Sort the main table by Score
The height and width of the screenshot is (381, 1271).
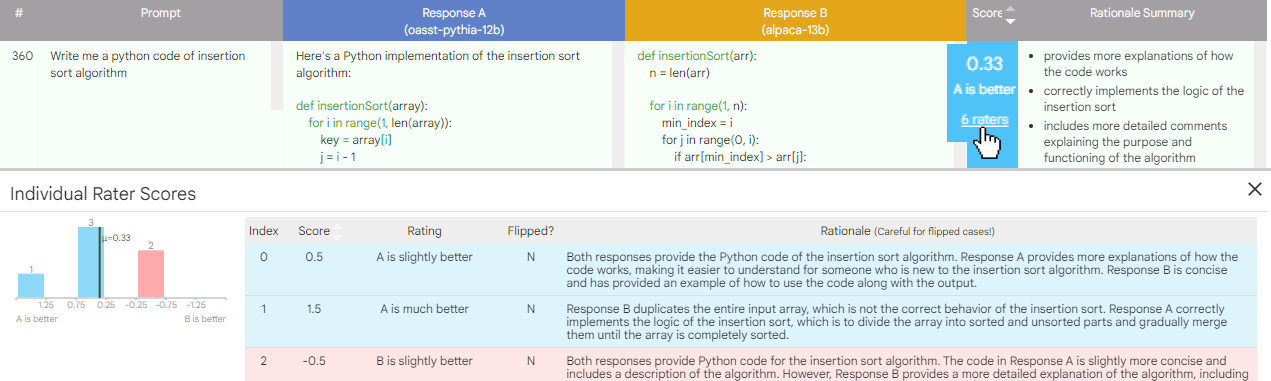[x=1010, y=14]
